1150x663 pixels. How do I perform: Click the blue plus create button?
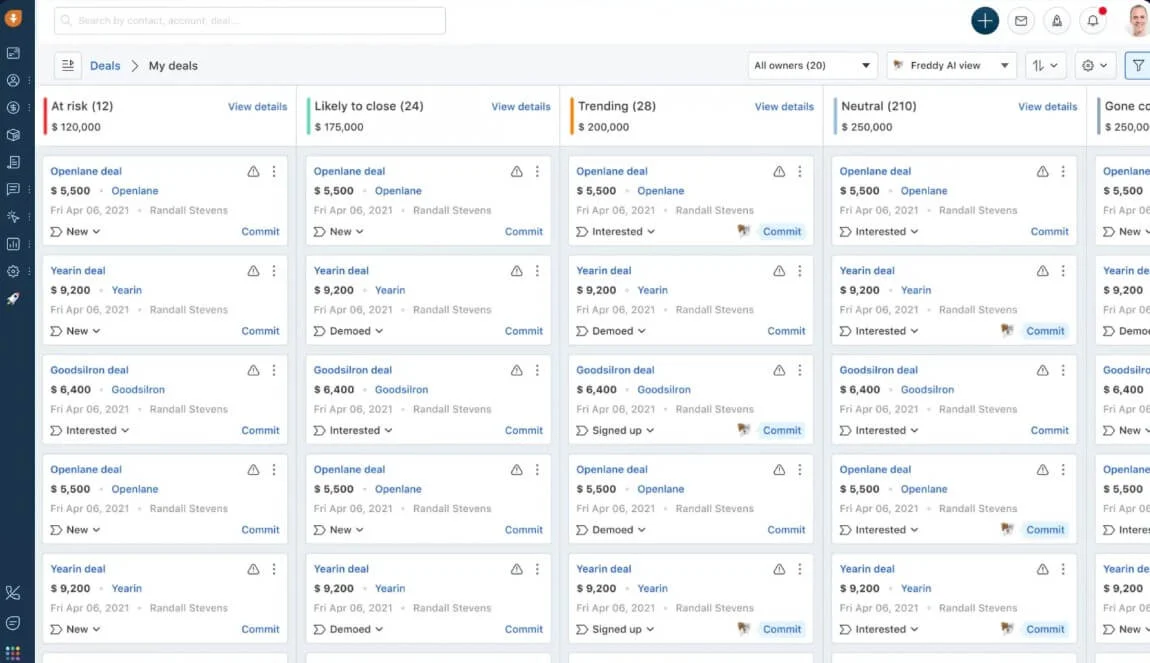(985, 20)
